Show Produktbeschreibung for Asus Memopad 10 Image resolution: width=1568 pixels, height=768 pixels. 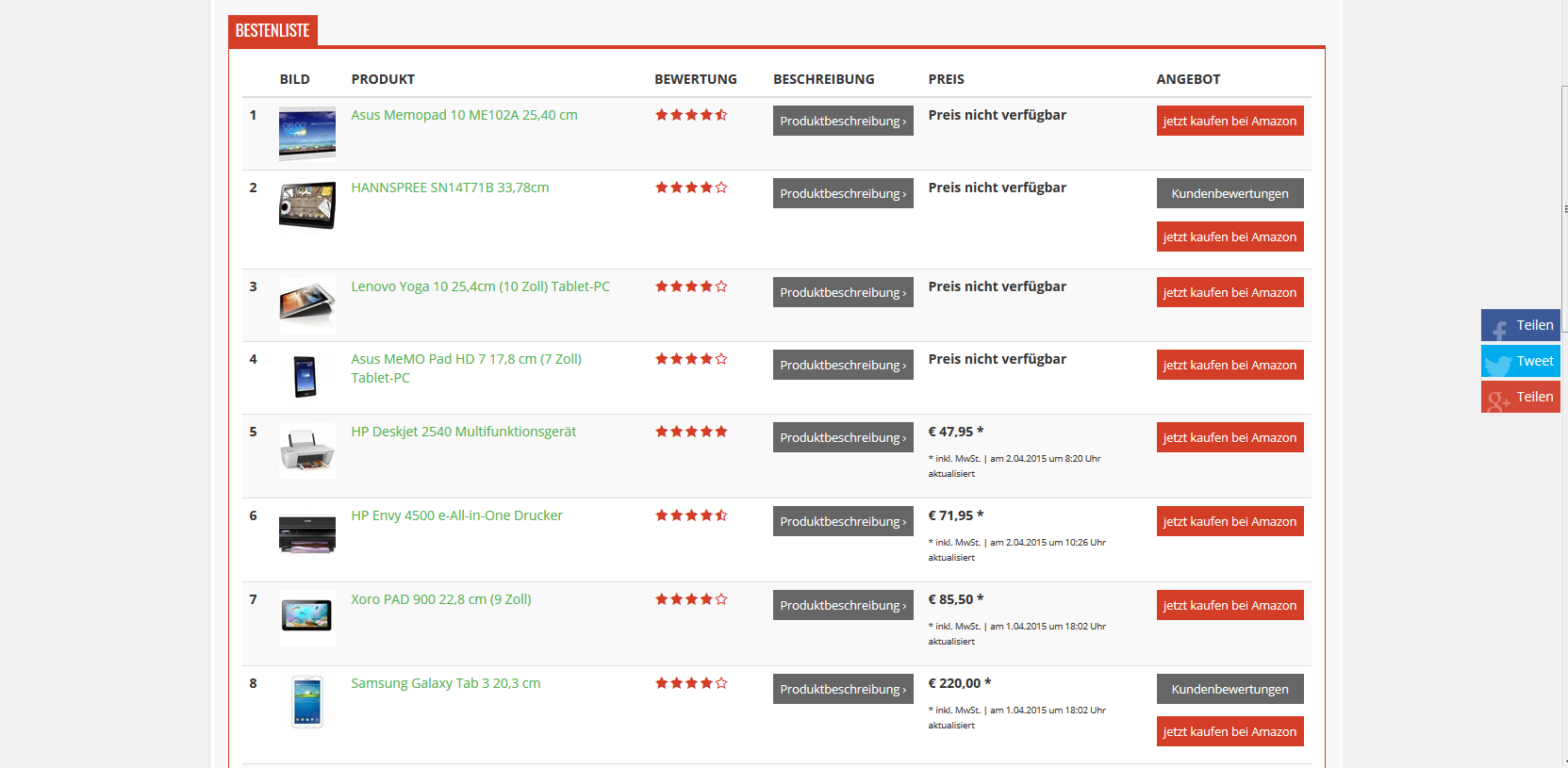(843, 121)
